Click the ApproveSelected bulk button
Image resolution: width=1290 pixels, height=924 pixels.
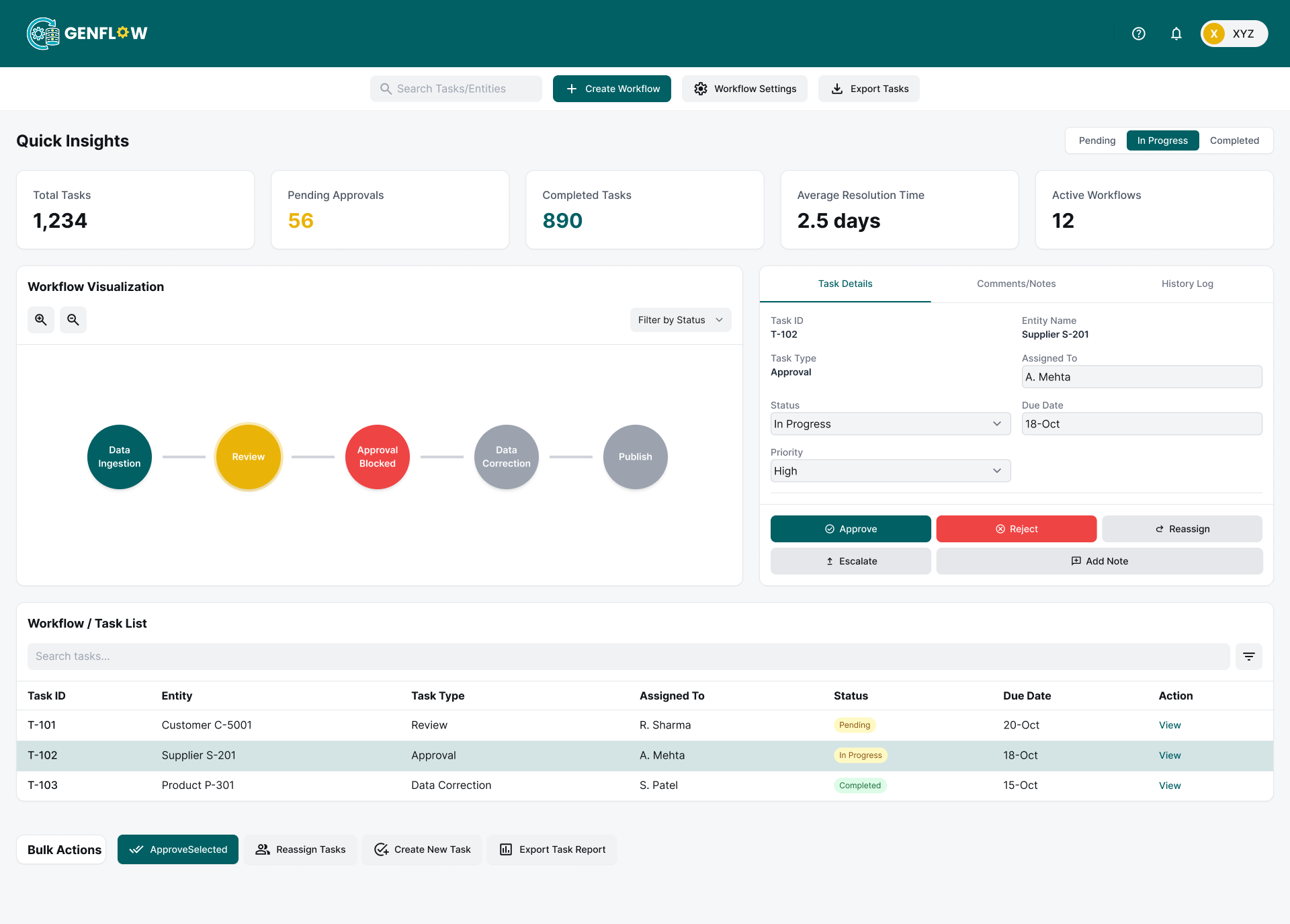click(178, 849)
